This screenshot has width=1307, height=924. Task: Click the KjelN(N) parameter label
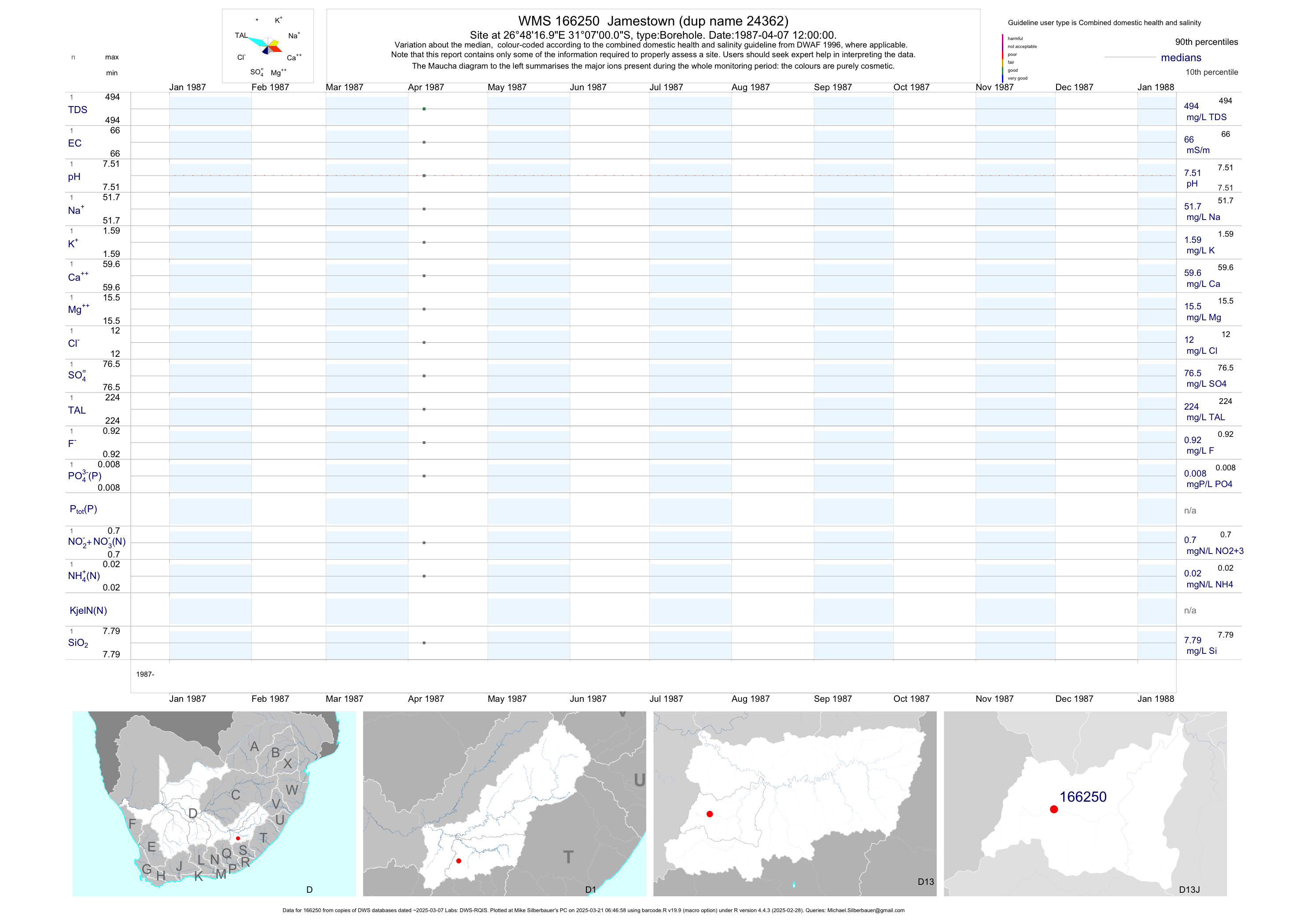click(x=88, y=611)
